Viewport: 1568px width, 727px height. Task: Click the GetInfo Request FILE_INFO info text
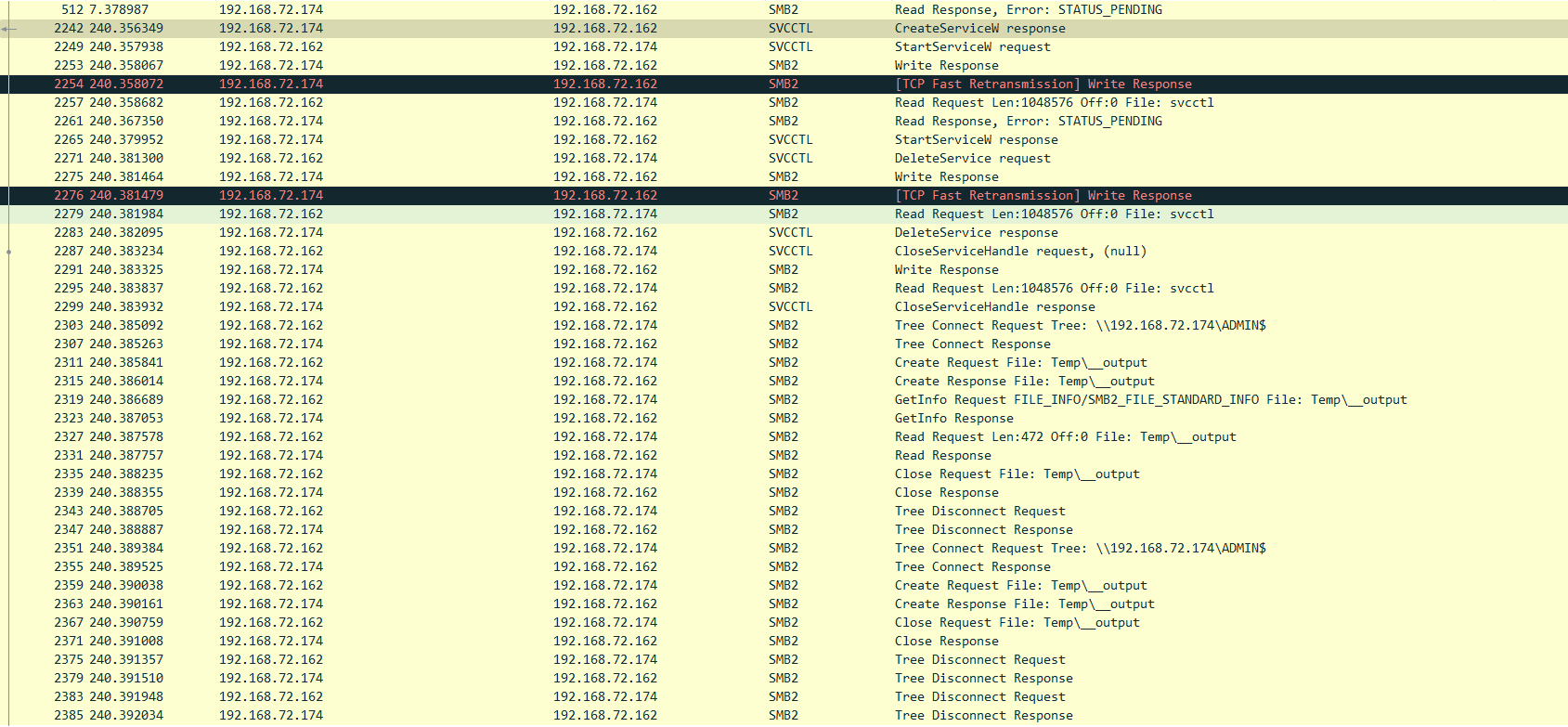(1150, 399)
